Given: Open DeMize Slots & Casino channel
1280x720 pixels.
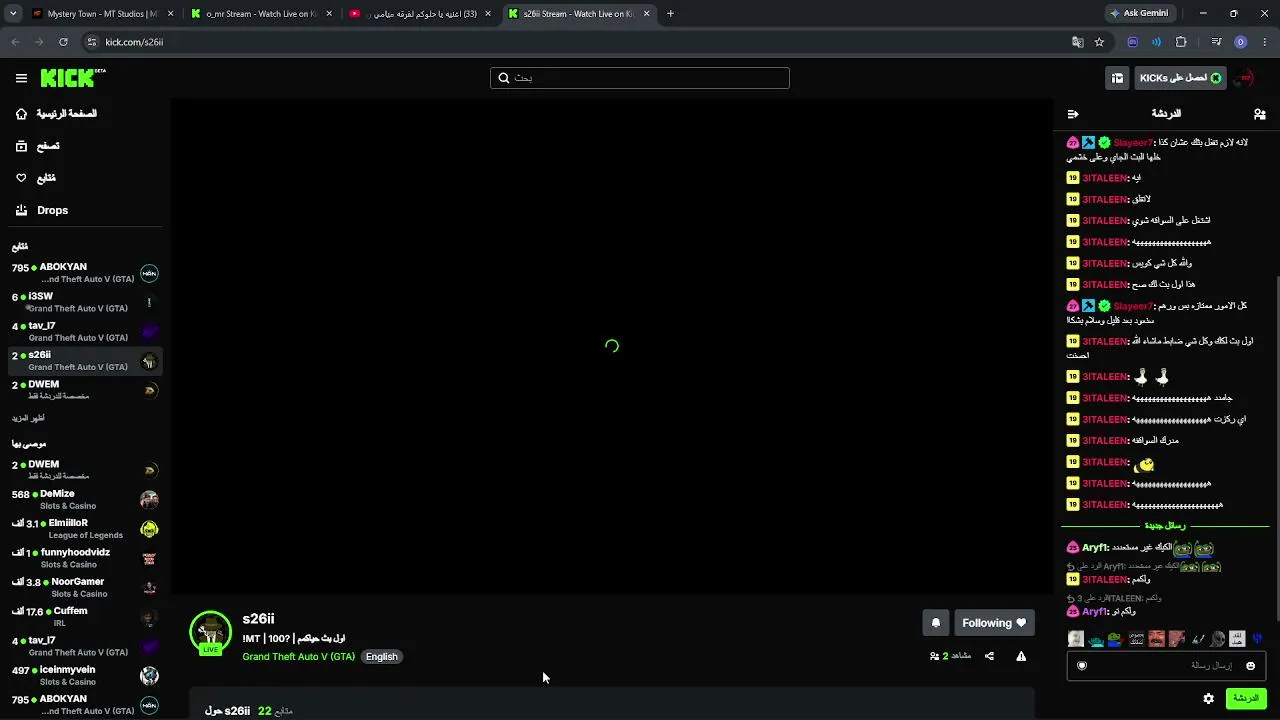Looking at the screenshot, I should click(x=85, y=499).
